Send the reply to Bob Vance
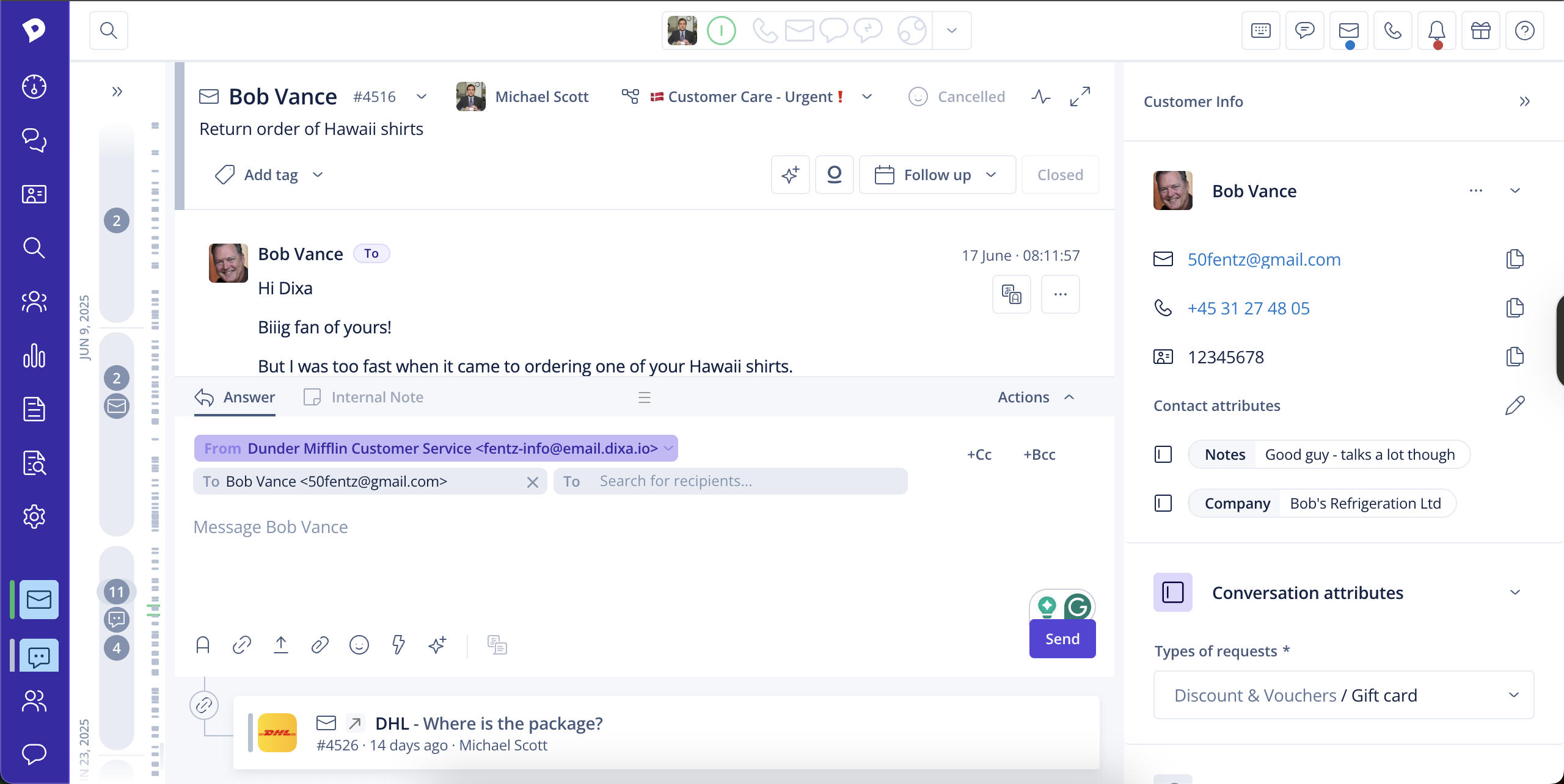The height and width of the screenshot is (784, 1564). (x=1062, y=639)
